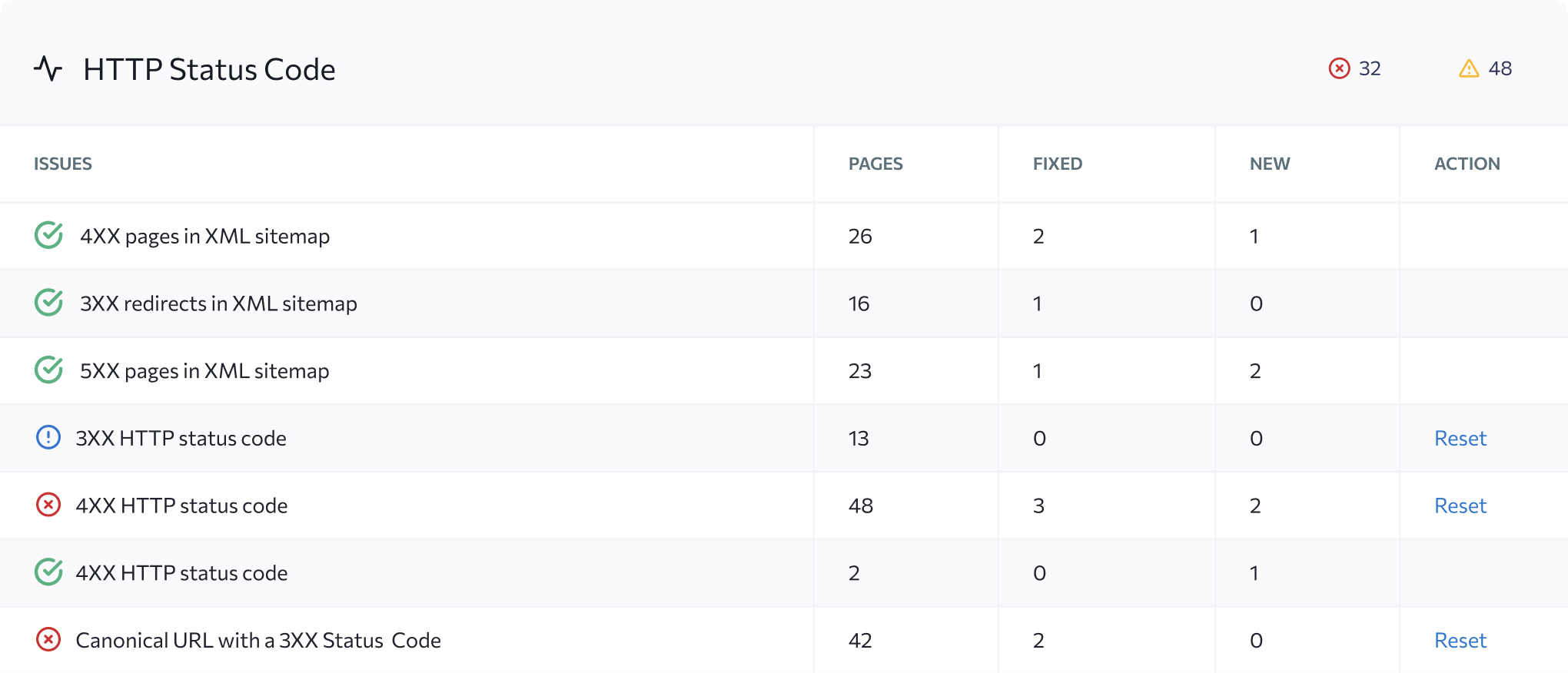Click red error icon beside Canonical URL row
The image size is (1568, 673).
(48, 639)
